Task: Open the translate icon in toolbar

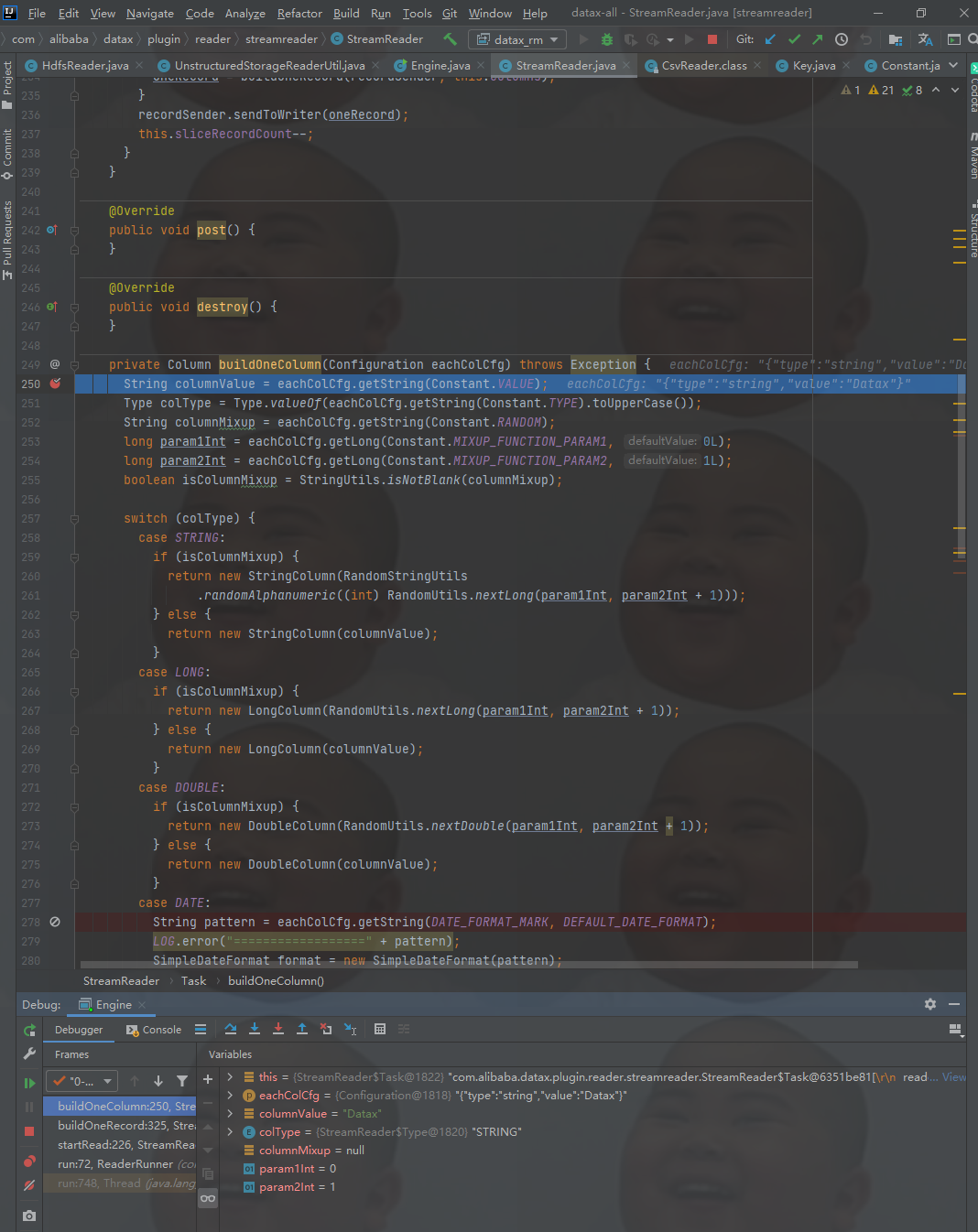Action: [926, 39]
